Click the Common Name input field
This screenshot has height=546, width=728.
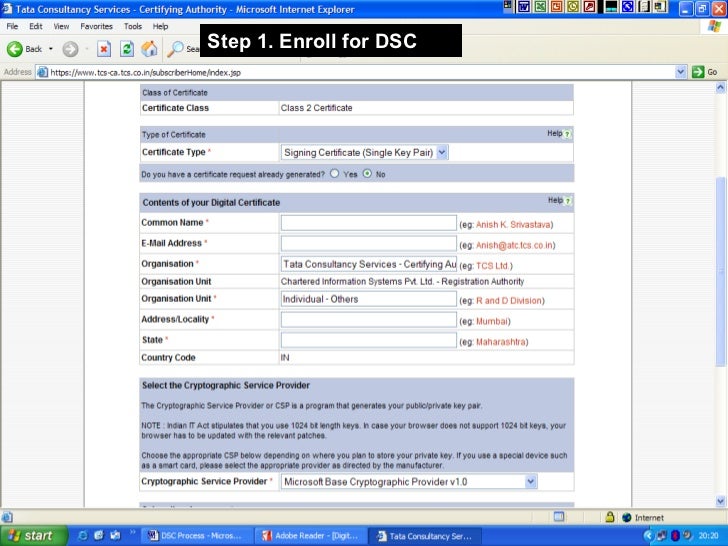click(369, 223)
